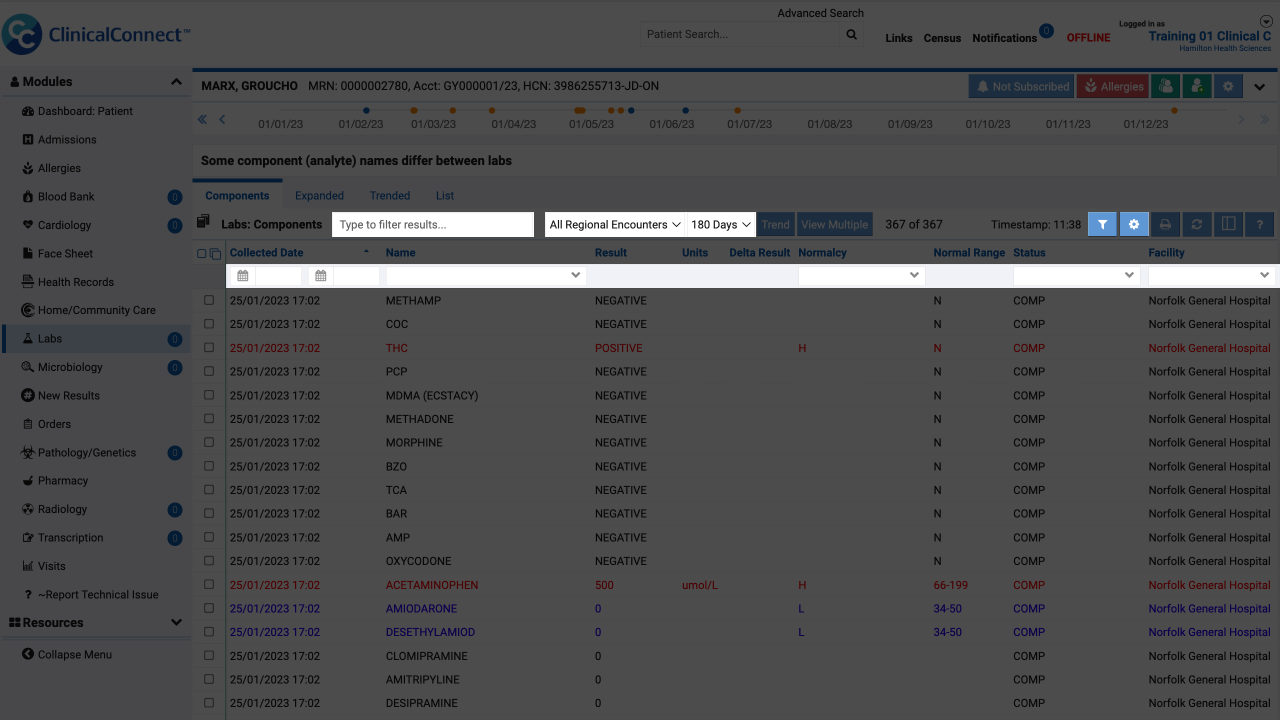Open the green care team icon
Viewport: 1280px width, 720px height.
1165,87
